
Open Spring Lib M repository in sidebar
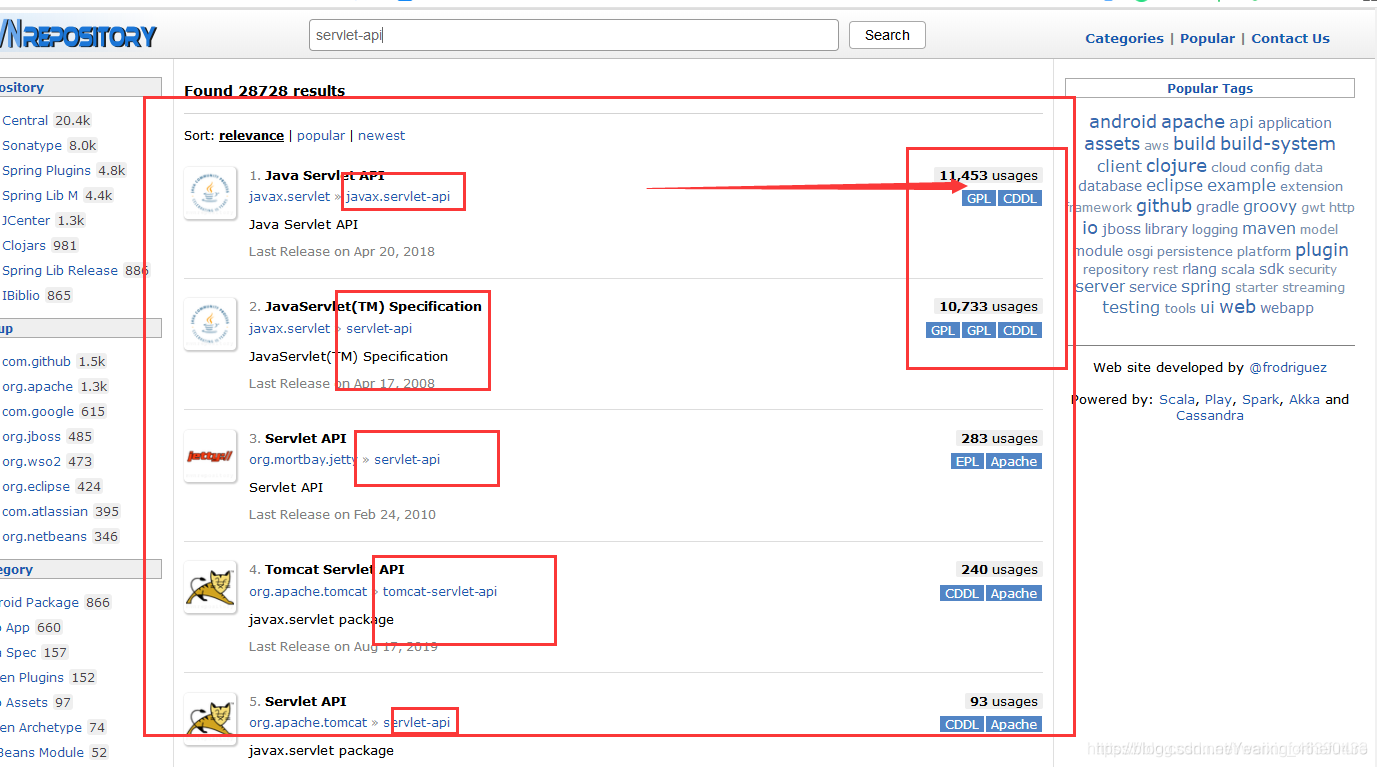click(40, 195)
